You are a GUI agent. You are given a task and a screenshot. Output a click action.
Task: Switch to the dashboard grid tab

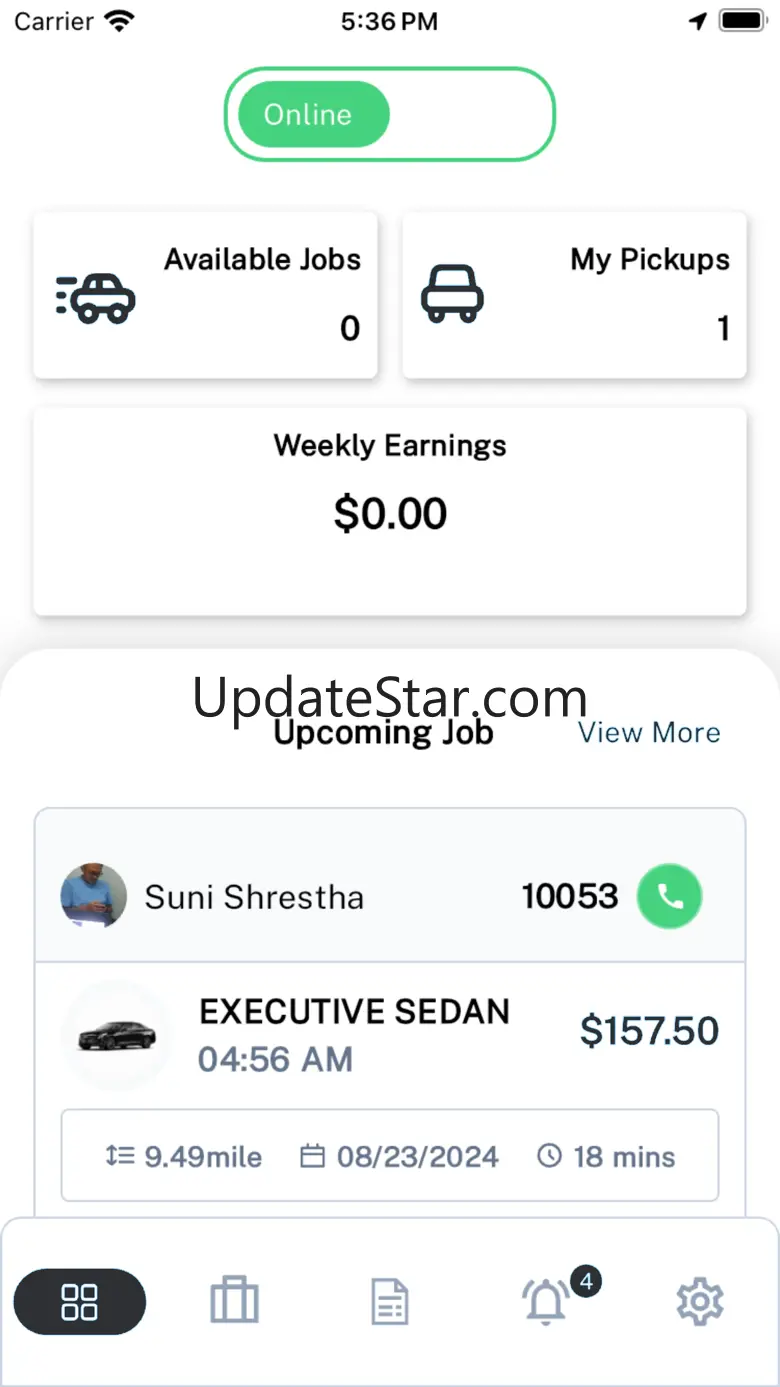[80, 1302]
